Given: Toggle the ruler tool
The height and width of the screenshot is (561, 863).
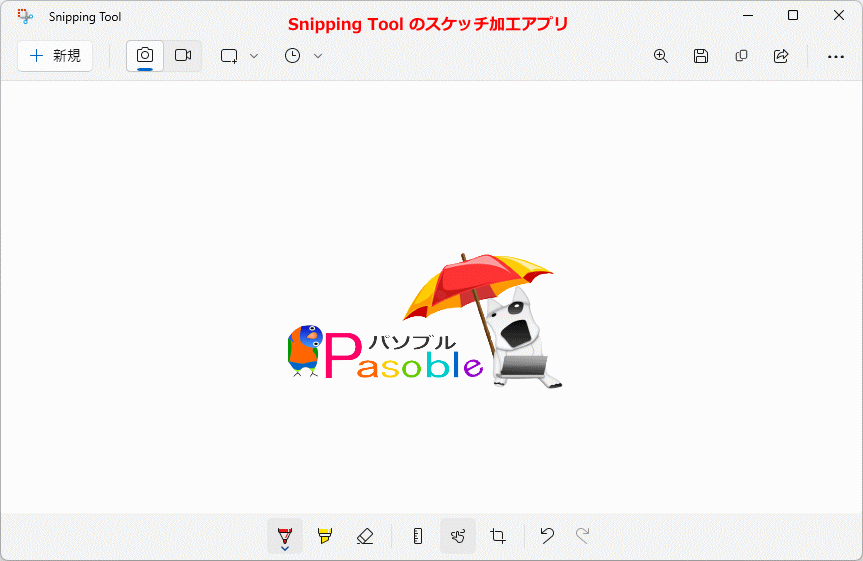Looking at the screenshot, I should (x=418, y=536).
